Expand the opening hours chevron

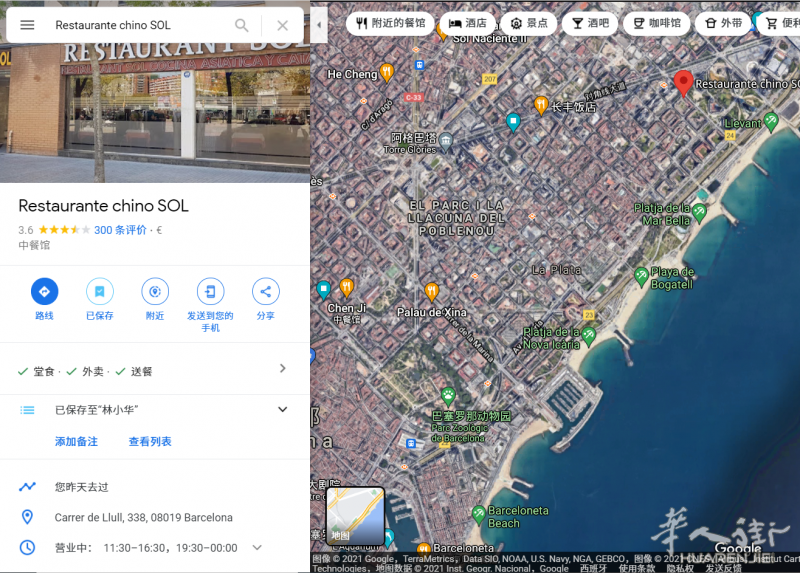257,547
